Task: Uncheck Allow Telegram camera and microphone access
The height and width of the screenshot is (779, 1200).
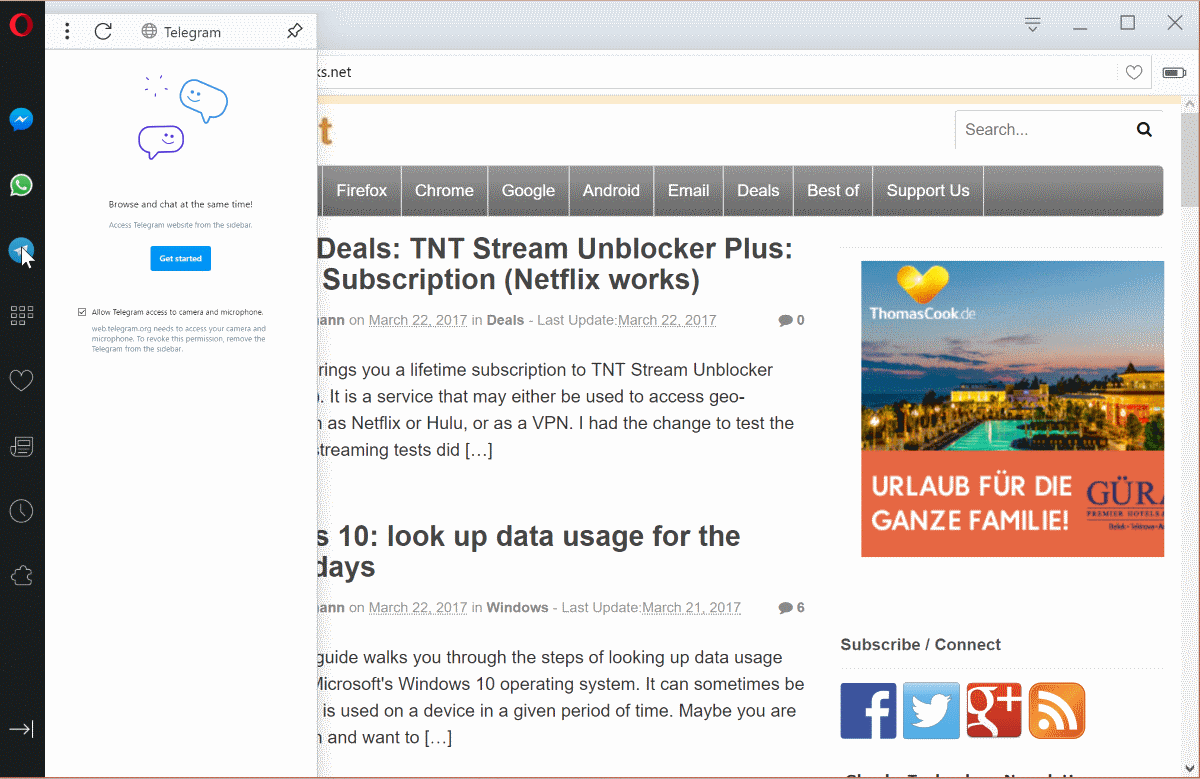Action: 82,312
